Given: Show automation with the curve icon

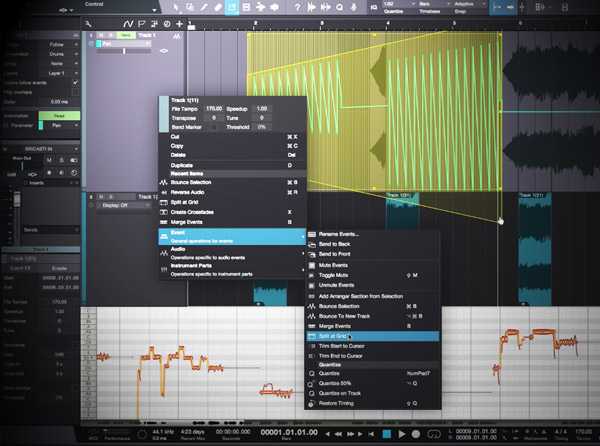Looking at the screenshot, I should (128, 24).
